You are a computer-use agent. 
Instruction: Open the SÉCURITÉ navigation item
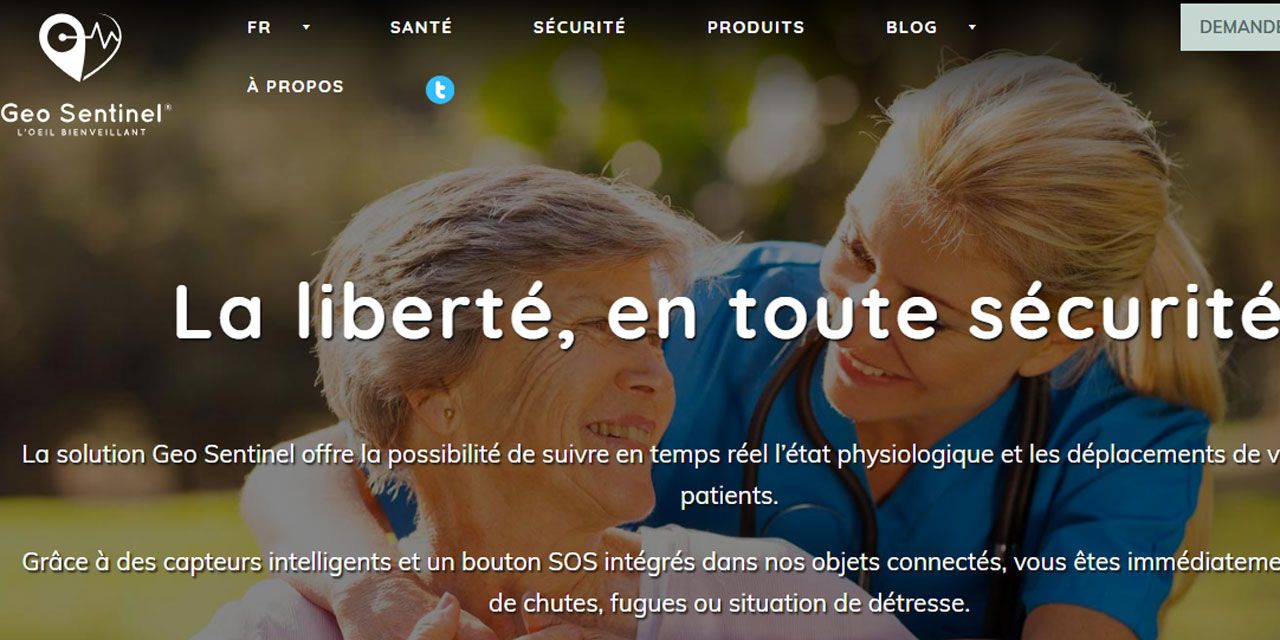click(x=579, y=27)
